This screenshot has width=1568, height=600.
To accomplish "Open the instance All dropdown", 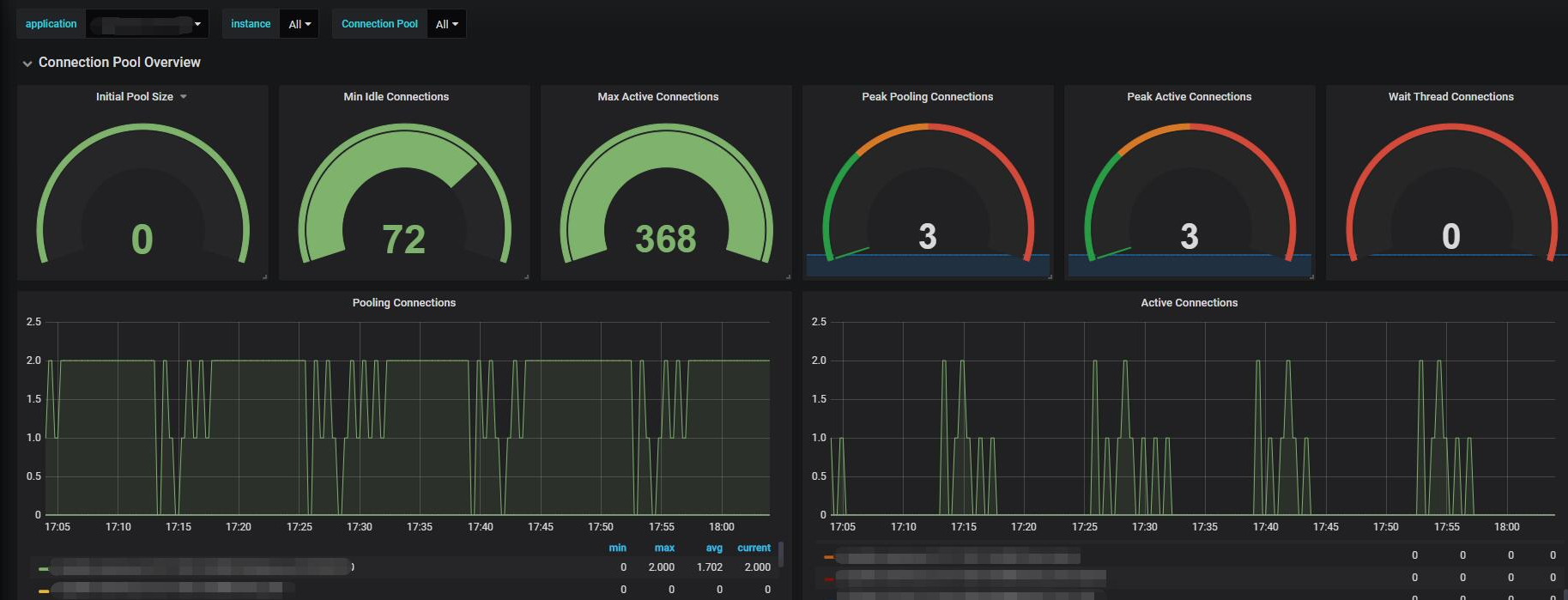I will (300, 24).
